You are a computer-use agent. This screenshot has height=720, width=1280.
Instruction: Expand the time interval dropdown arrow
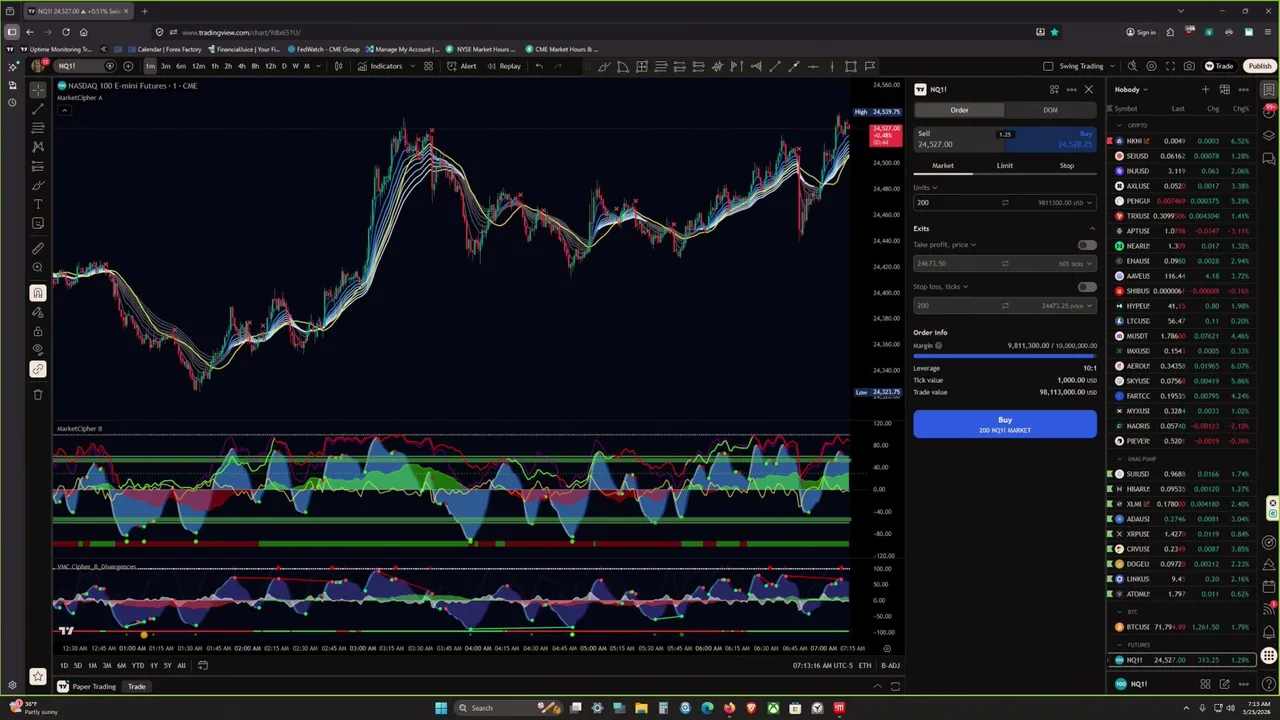318,66
